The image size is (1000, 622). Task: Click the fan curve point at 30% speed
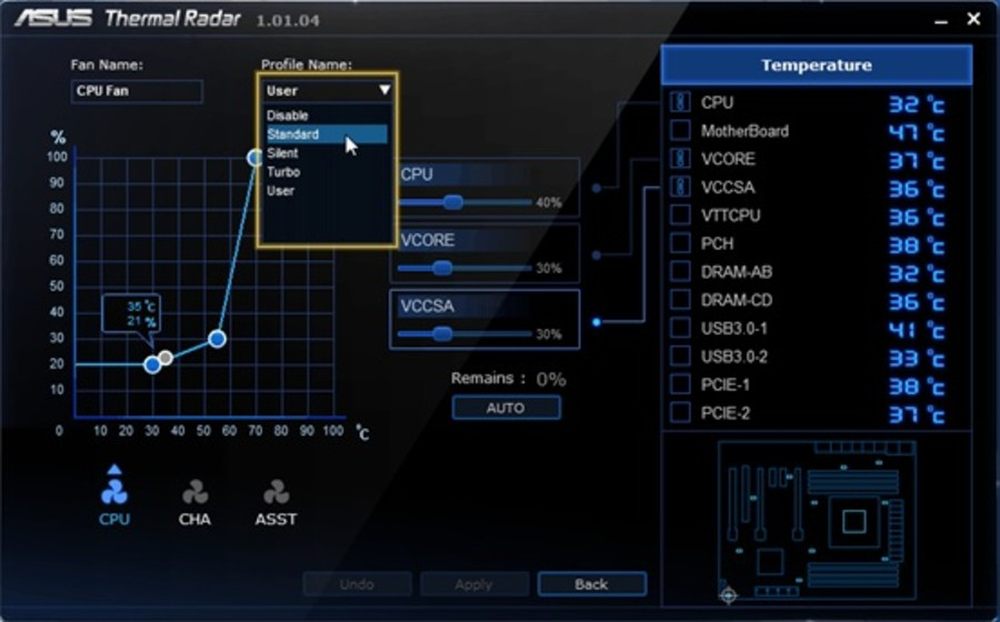pos(217,339)
